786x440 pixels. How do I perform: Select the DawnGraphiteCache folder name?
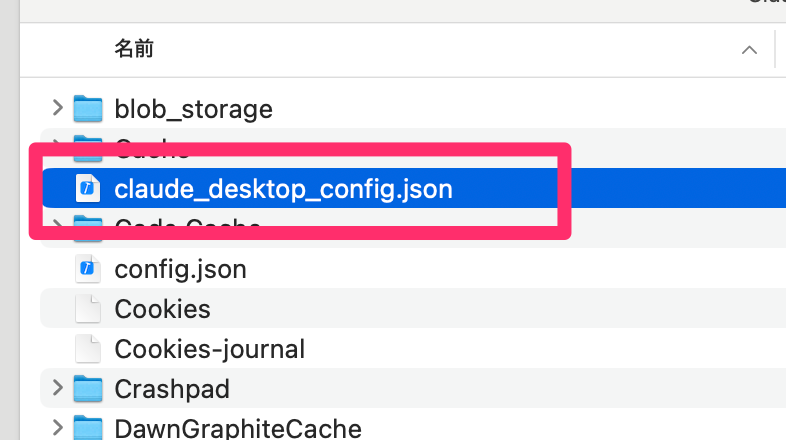238,428
